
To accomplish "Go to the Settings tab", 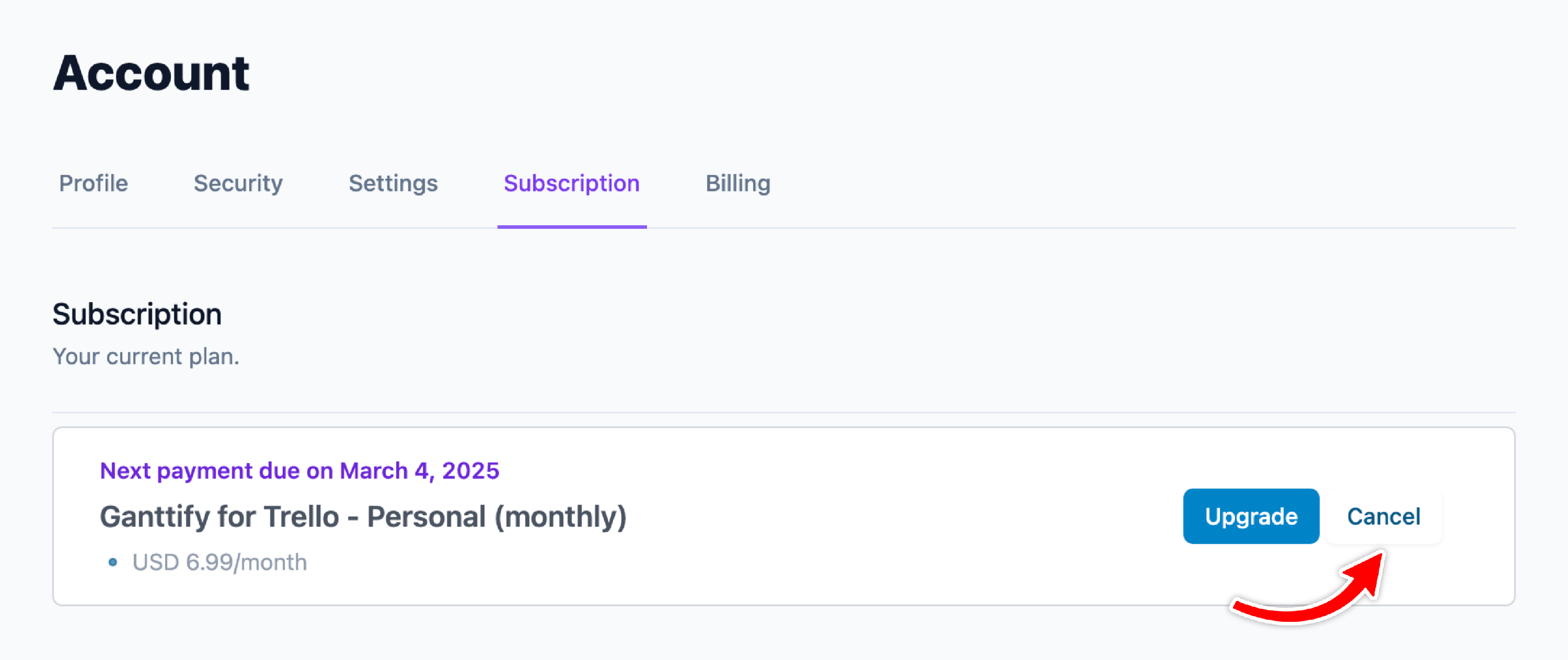I will (393, 183).
